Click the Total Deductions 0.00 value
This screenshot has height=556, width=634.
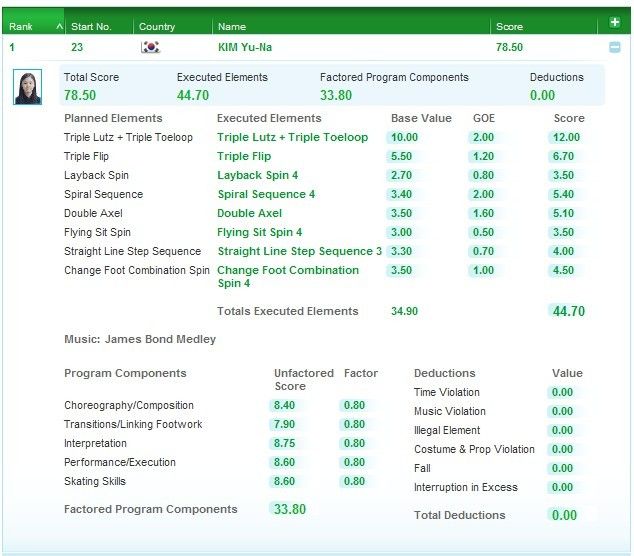tap(564, 516)
